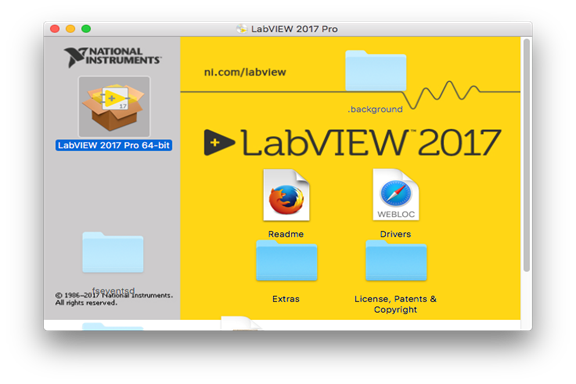Image resolution: width=576 pixels, height=384 pixels.
Task: Open the .fseventsd folder icon
Action: (113, 252)
